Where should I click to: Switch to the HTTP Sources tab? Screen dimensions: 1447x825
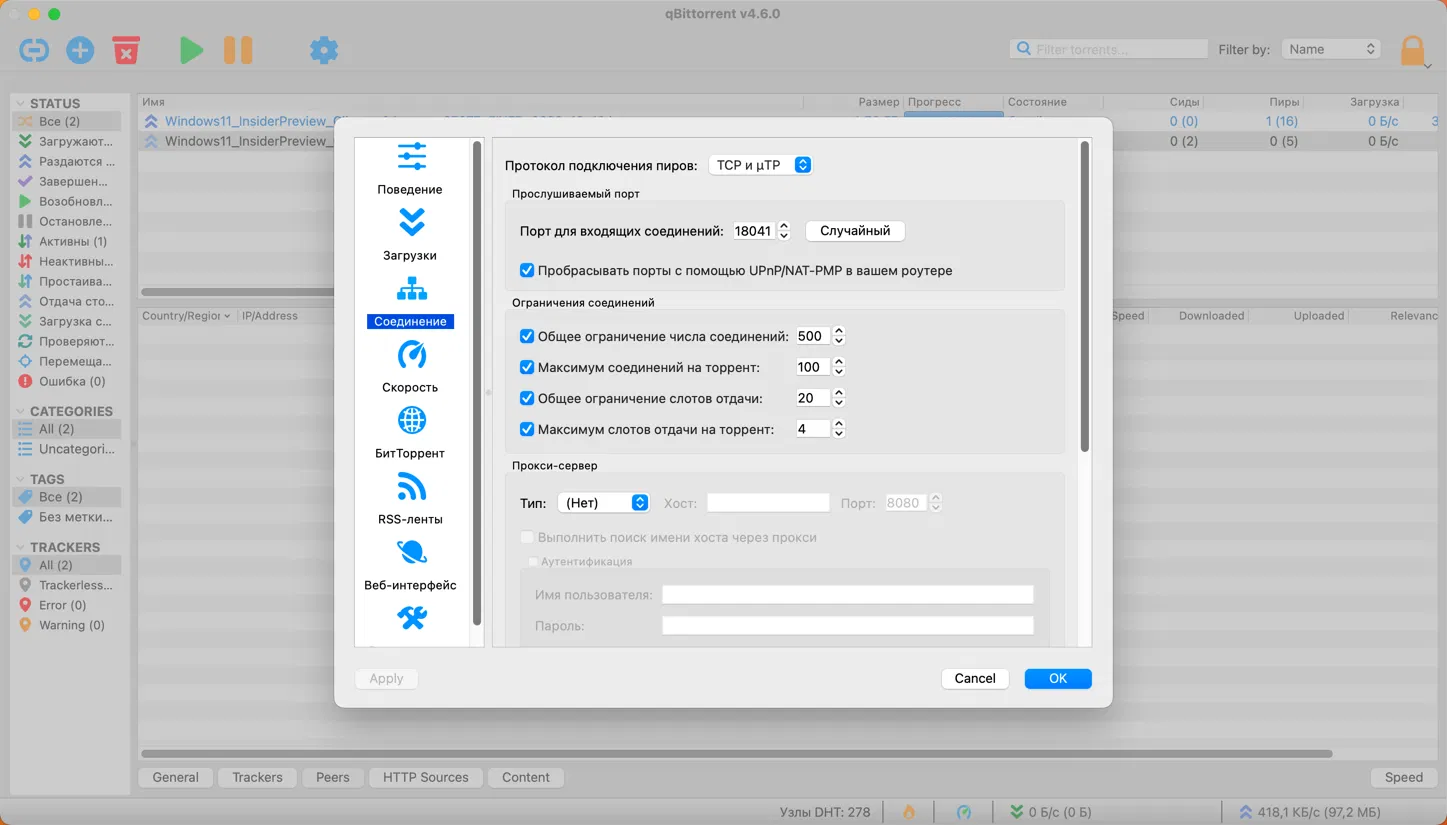[426, 777]
